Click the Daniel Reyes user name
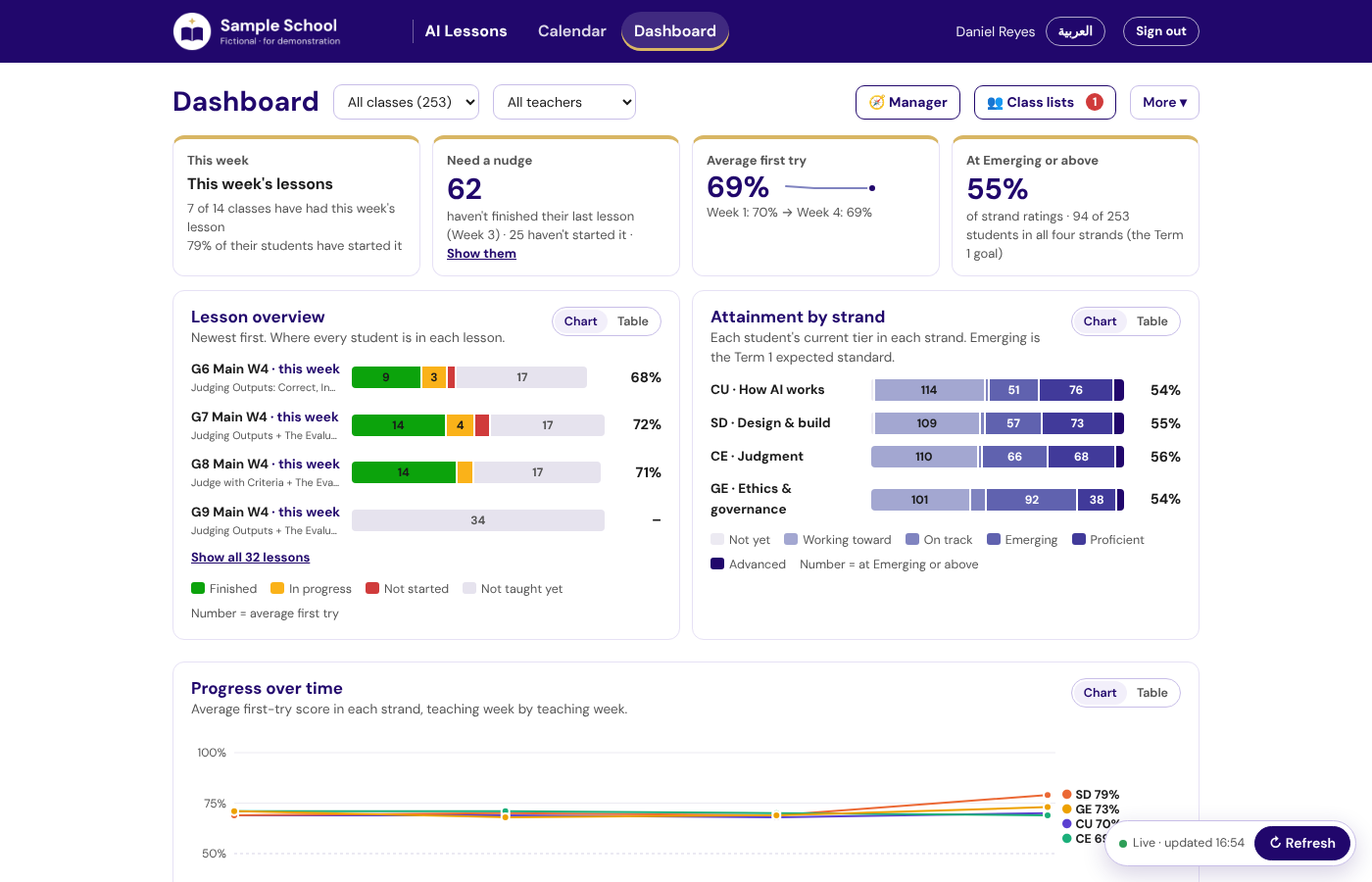 [x=995, y=31]
